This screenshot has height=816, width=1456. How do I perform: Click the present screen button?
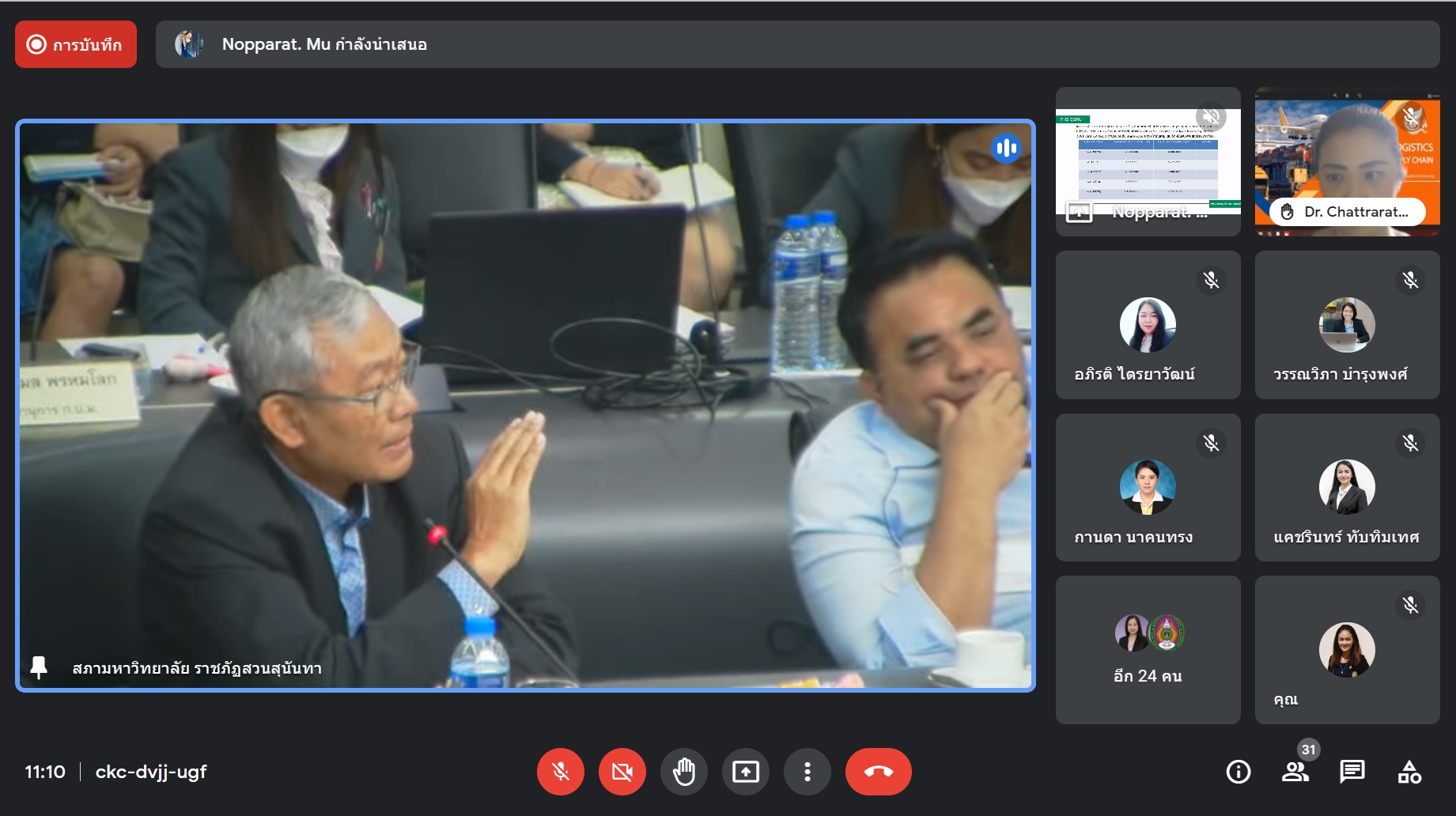[745, 772]
